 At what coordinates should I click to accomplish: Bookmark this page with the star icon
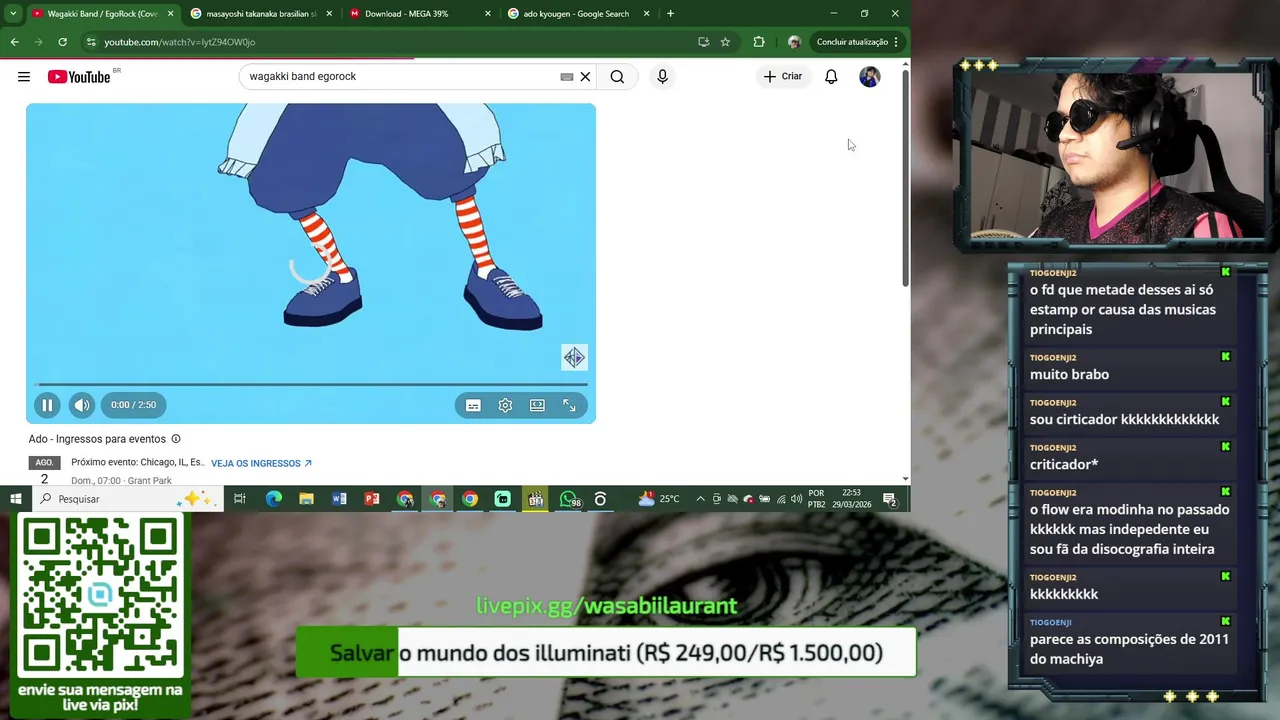coord(725,42)
